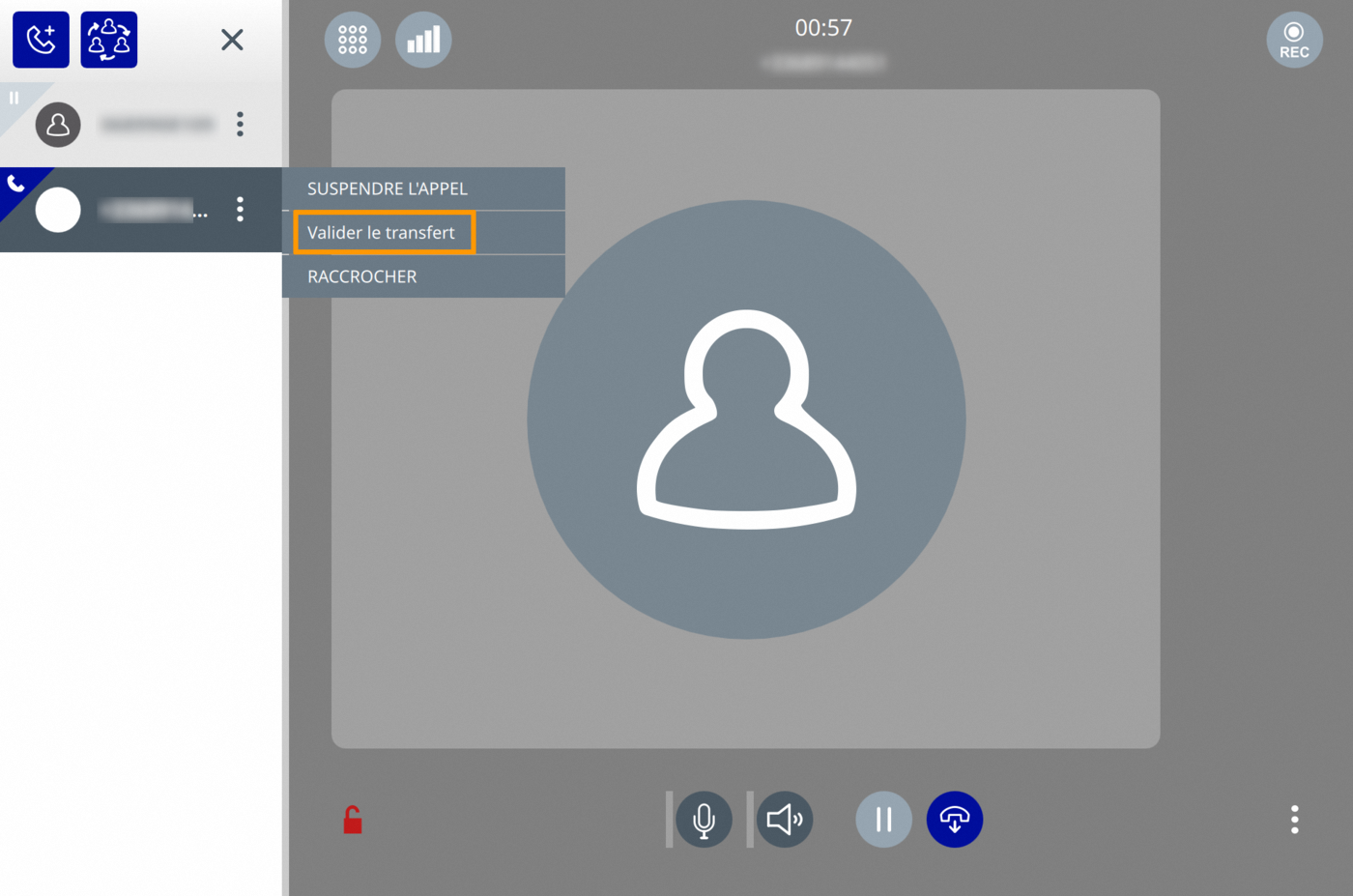Start recording with the REC button
Viewport: 1353px width, 896px height.
tap(1293, 40)
